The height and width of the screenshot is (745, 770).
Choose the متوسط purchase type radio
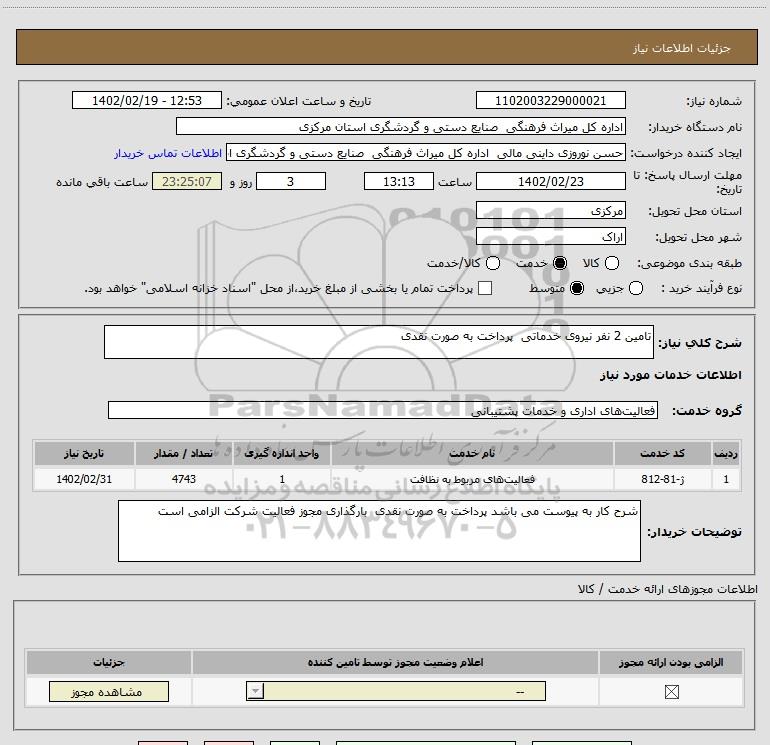[577, 288]
